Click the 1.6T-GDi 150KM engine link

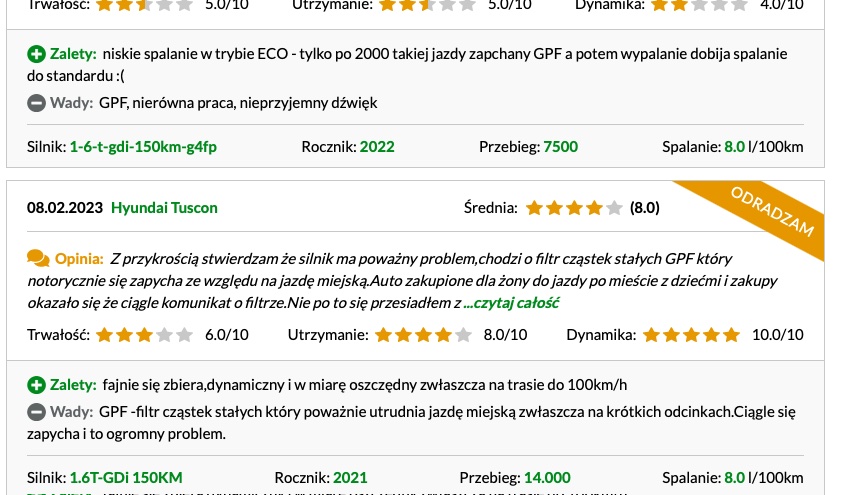pyautogui.click(x=126, y=478)
